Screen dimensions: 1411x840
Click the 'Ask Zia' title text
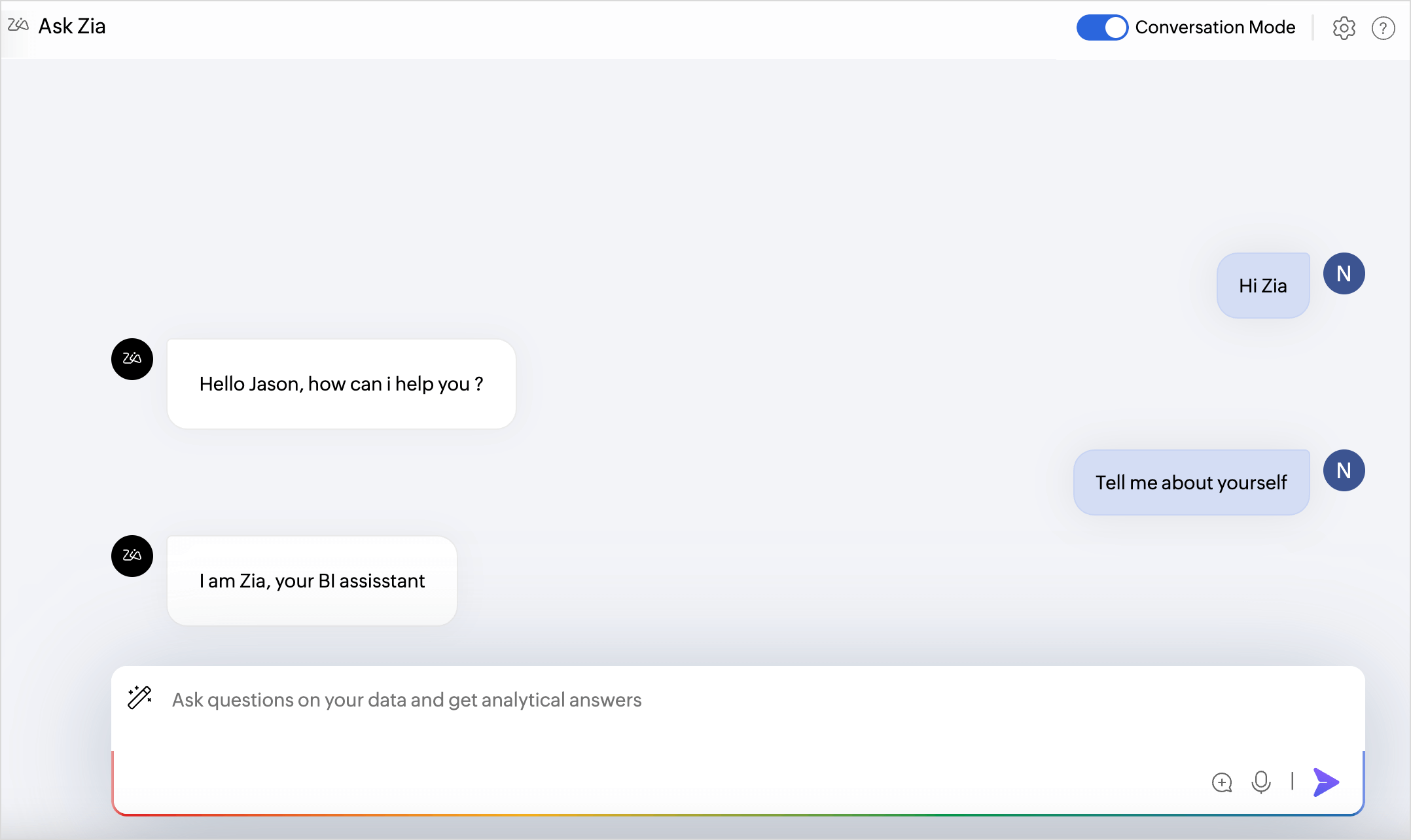72,26
